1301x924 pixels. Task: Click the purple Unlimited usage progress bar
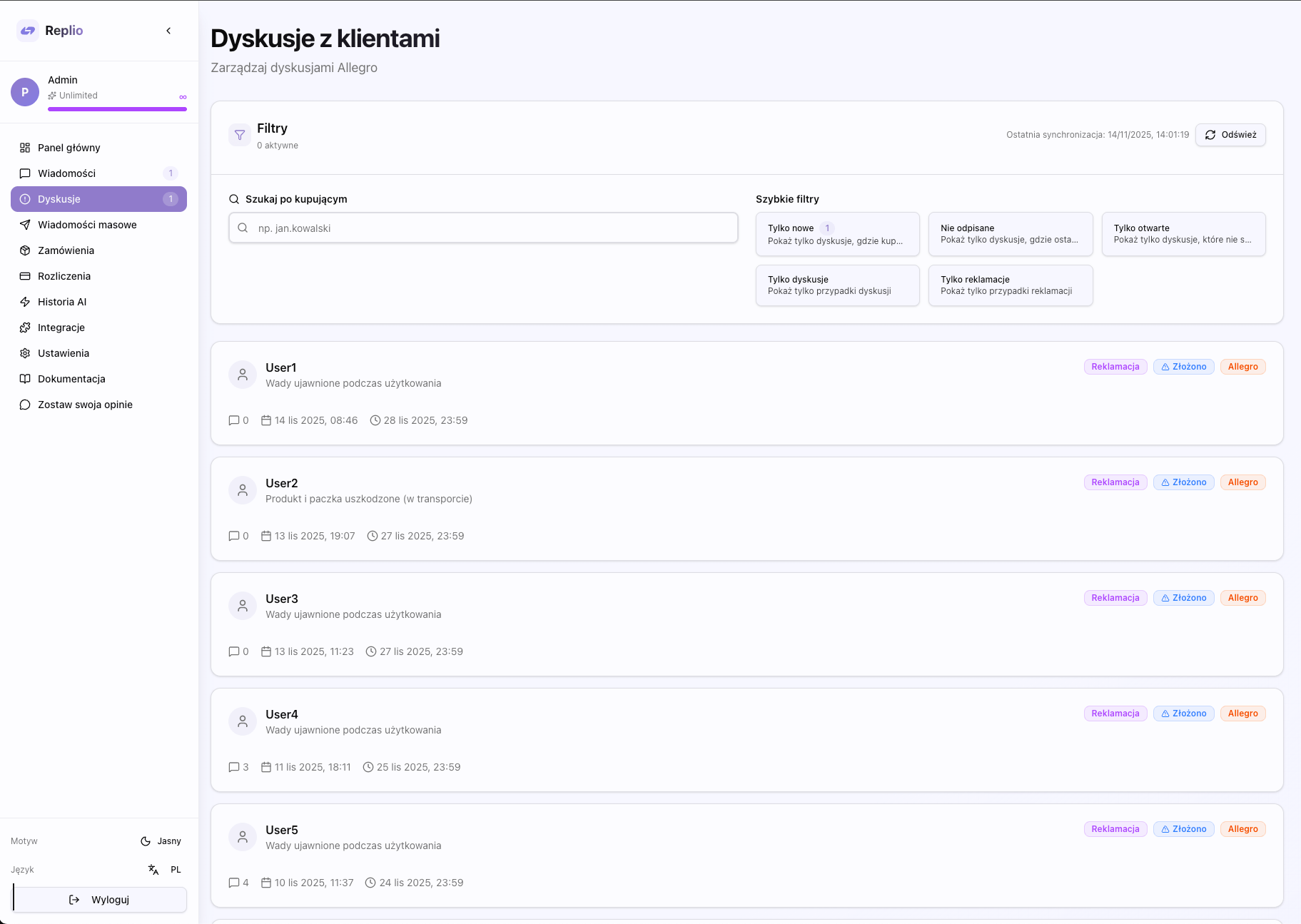[117, 108]
